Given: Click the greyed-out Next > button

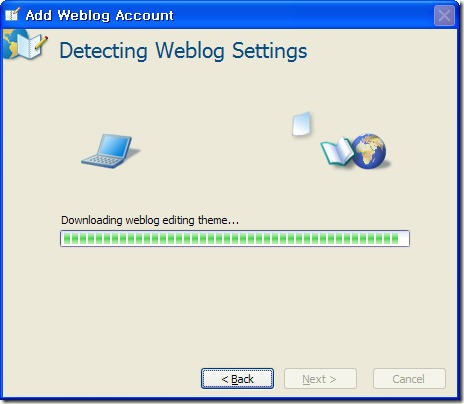Looking at the screenshot, I should (x=320, y=379).
